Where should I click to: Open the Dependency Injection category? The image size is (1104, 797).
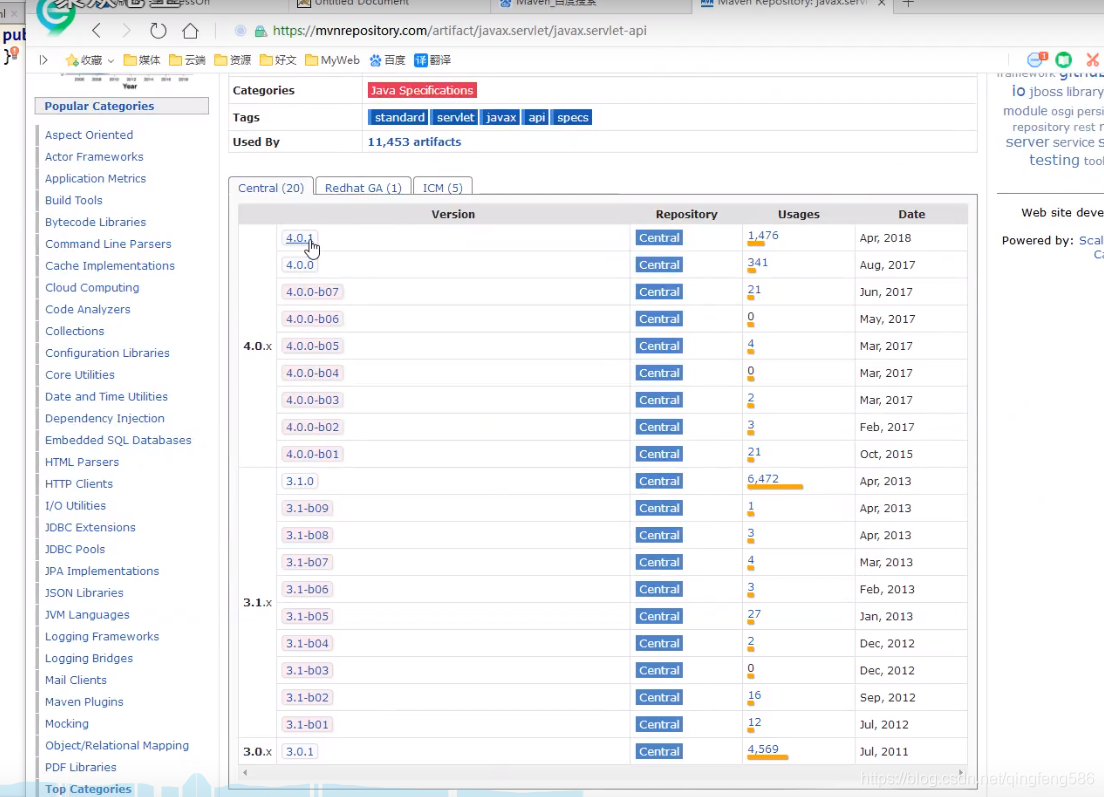pos(104,418)
